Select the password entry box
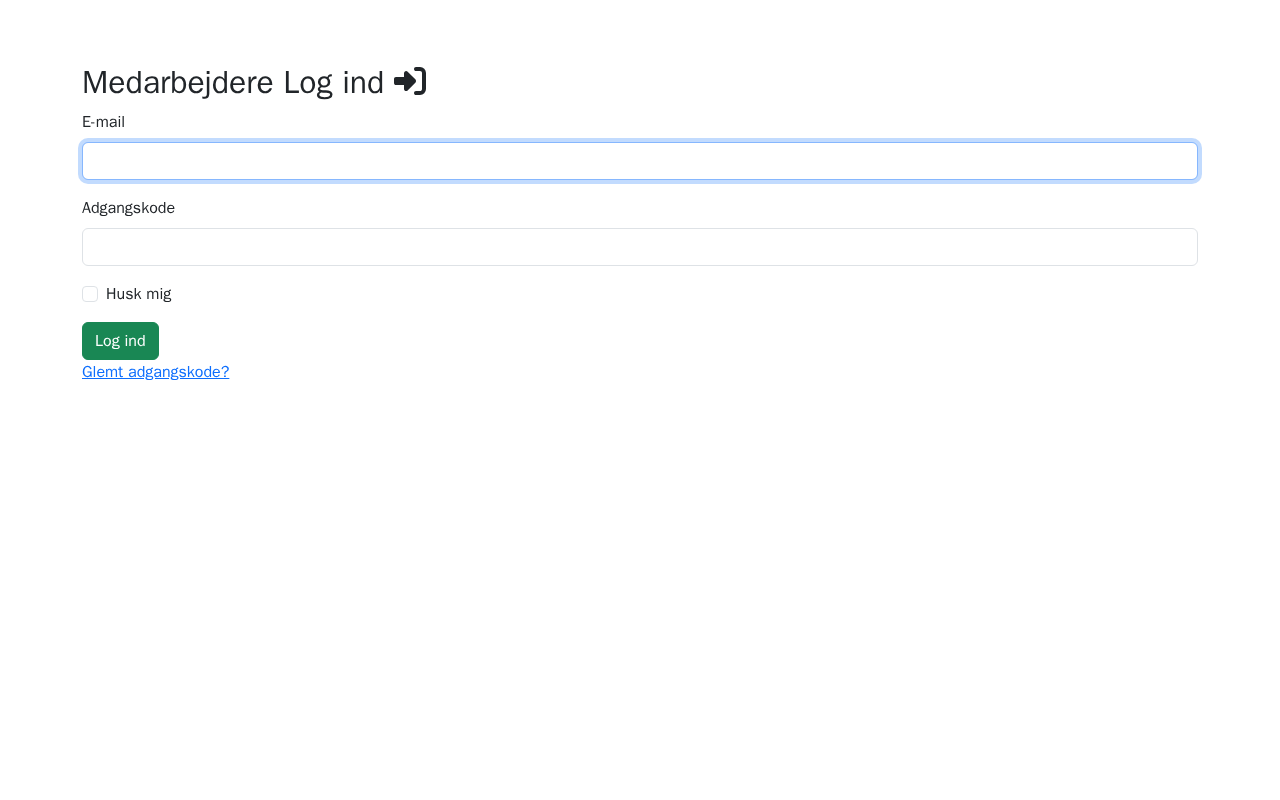This screenshot has width=1280, height=800. pos(640,247)
